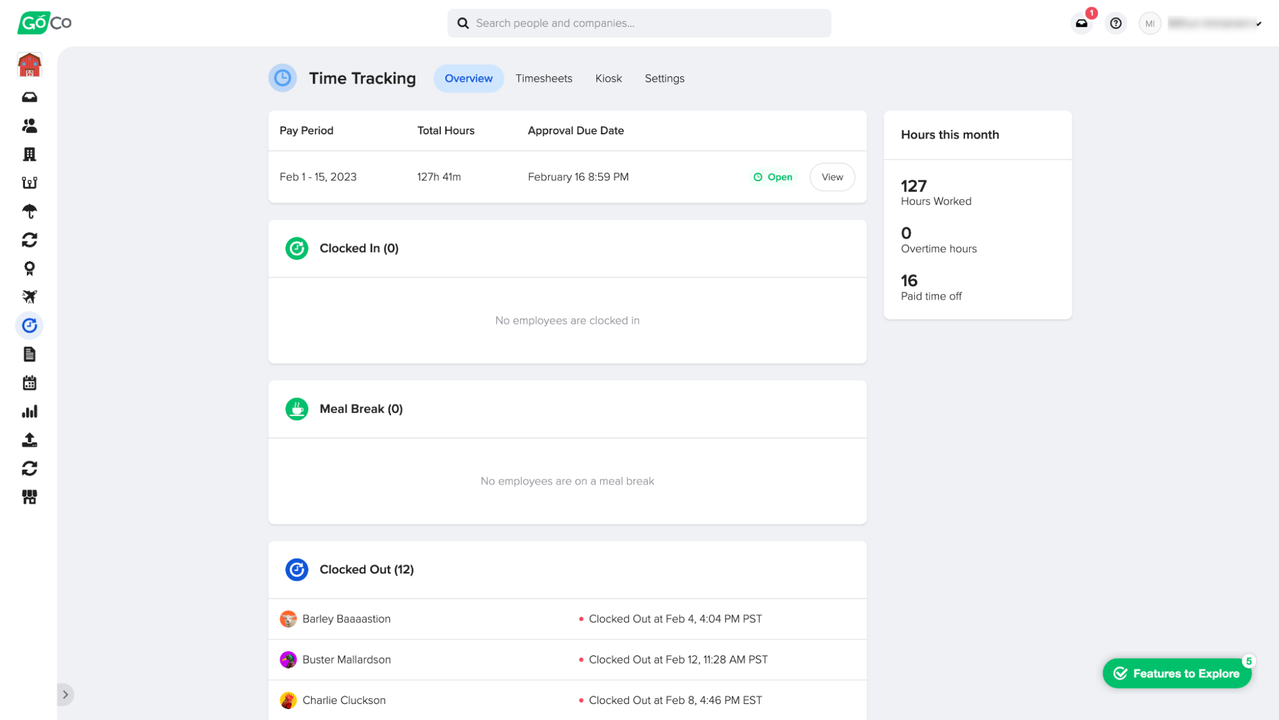Select Buster Mallardson in Clocked Out list
The image size is (1279, 720).
click(346, 660)
